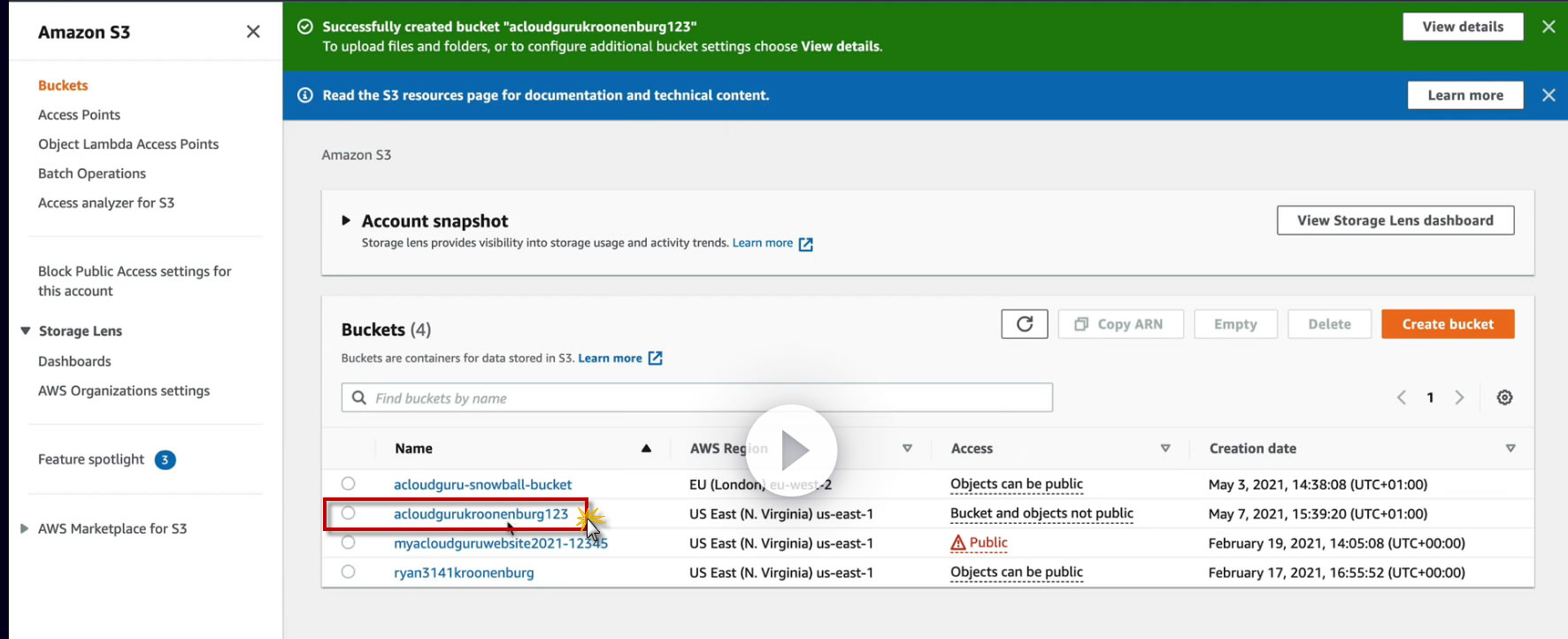
Task: Open Storage Lens Dashboards navigation item
Action: pyautogui.click(x=74, y=361)
